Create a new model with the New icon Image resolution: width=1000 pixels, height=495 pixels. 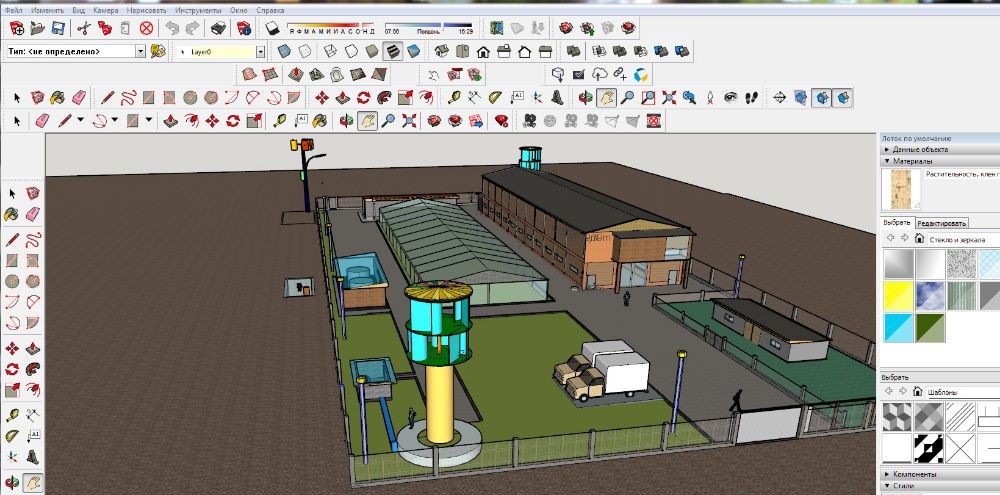click(17, 28)
